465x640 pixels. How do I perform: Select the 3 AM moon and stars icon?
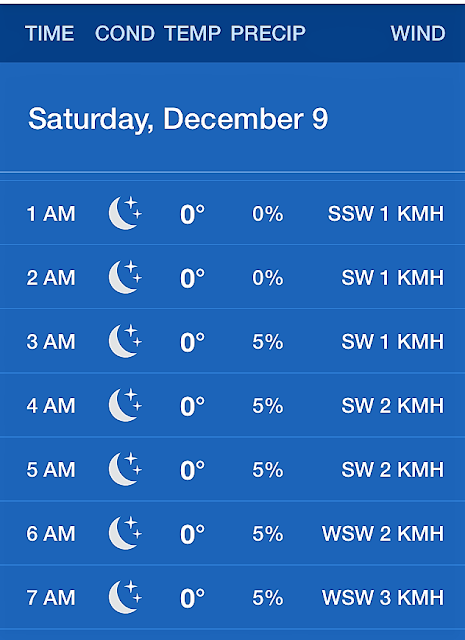tap(125, 341)
